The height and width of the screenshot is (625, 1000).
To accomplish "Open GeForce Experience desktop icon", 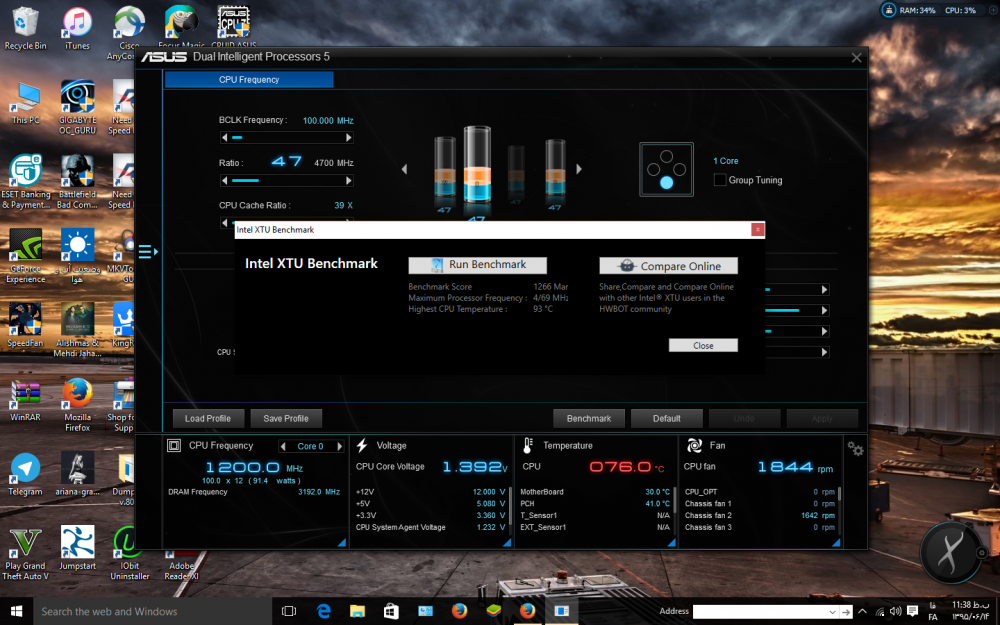I will click(x=26, y=256).
